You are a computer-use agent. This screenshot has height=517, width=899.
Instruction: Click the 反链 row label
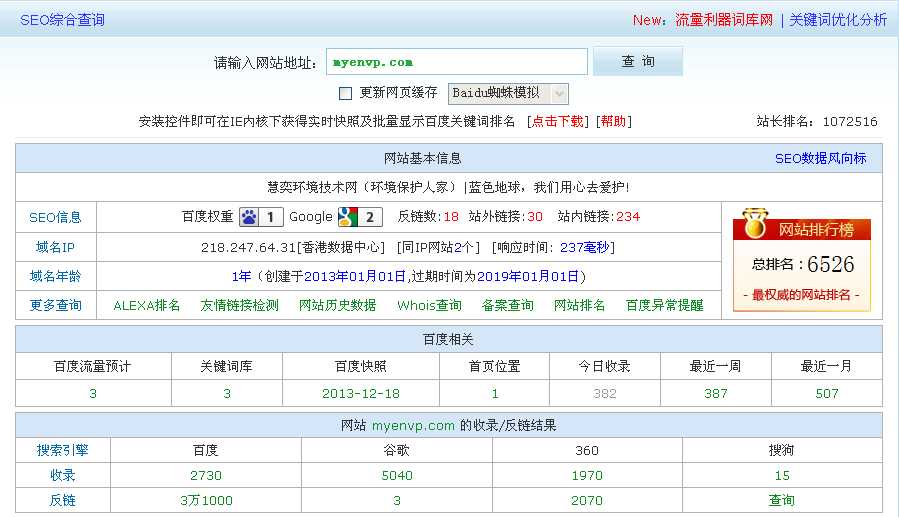[62, 501]
